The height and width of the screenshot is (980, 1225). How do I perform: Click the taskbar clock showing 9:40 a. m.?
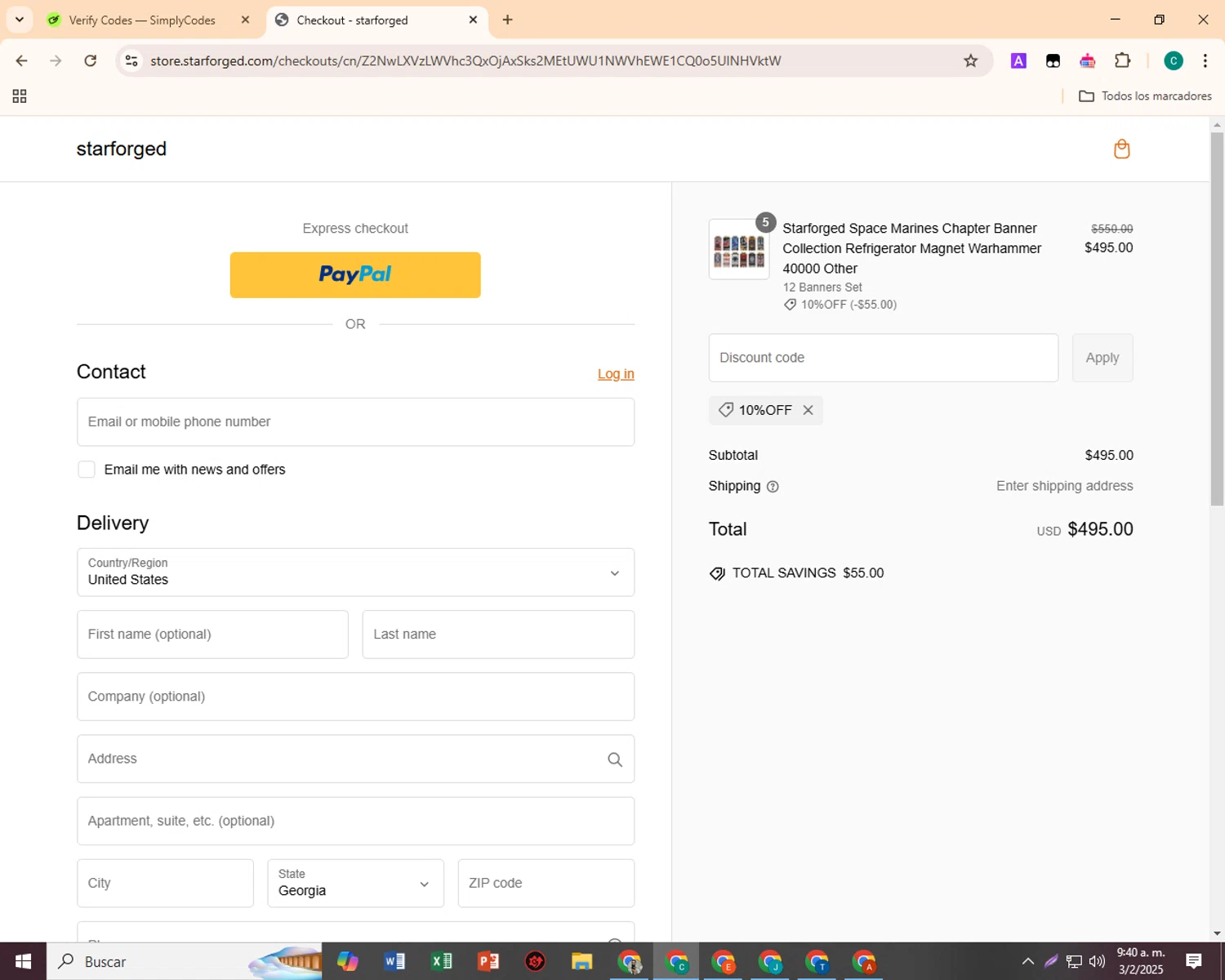1140,961
